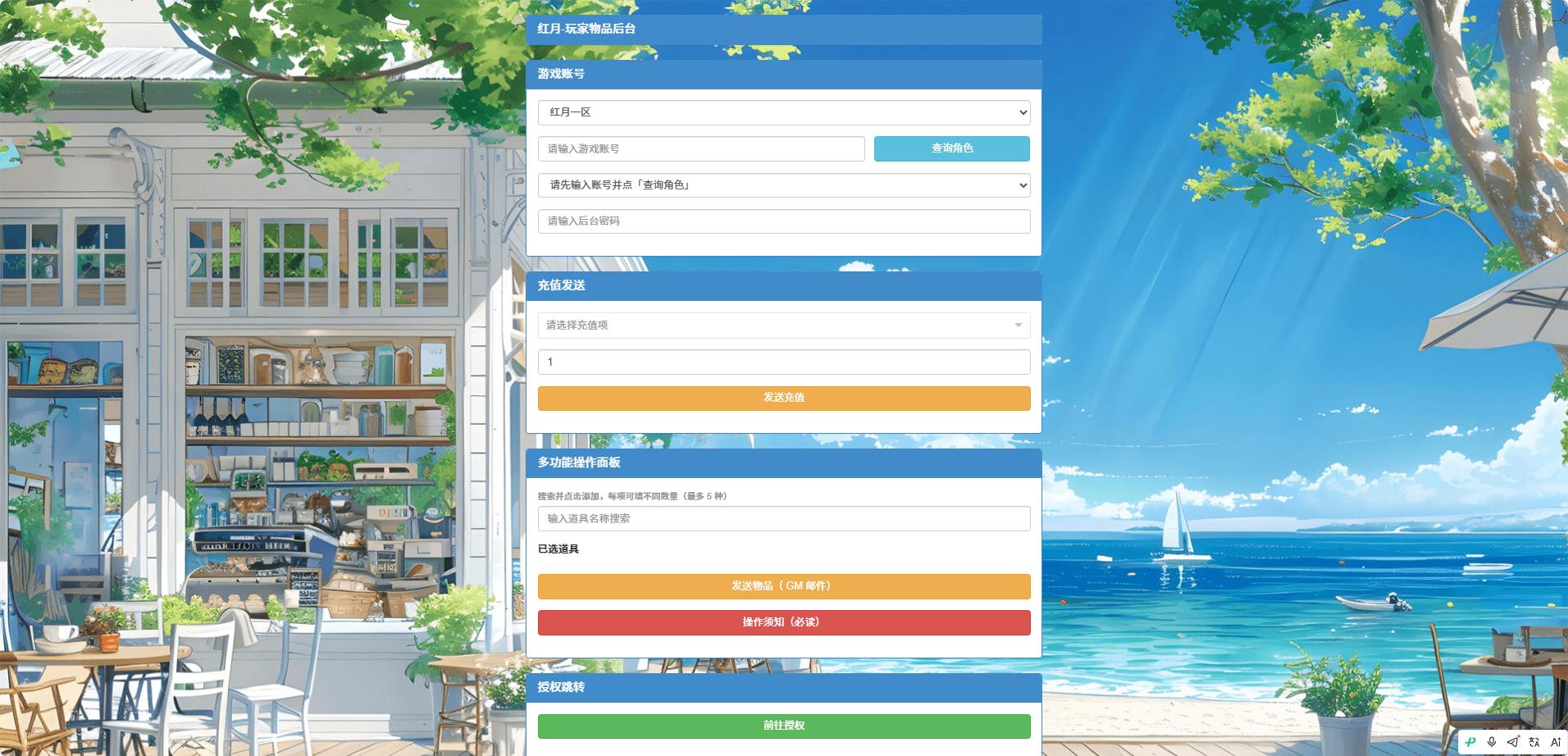The width and height of the screenshot is (1568, 756).
Task: Click the 红月-玩家物品后台 title bar
Action: pos(784,30)
